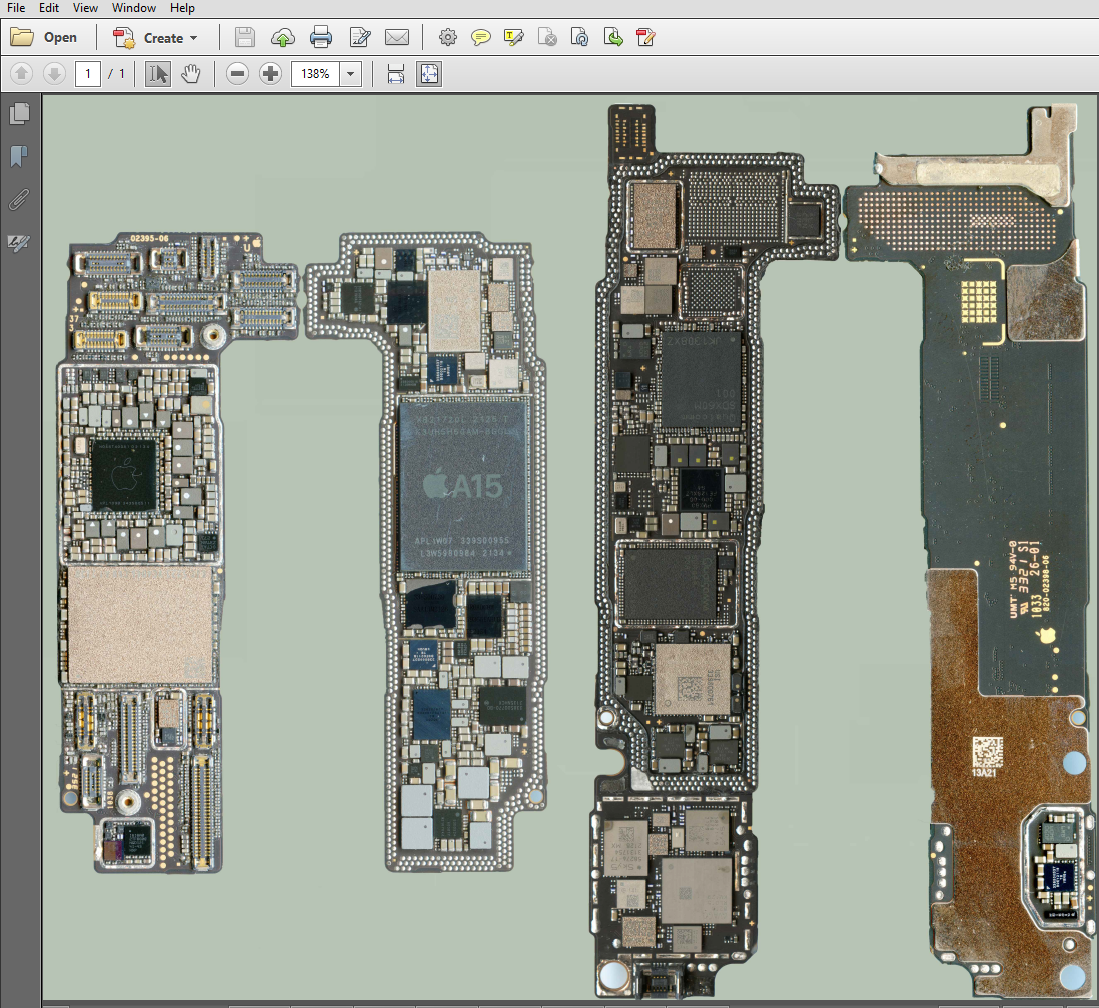Image resolution: width=1099 pixels, height=1008 pixels.
Task: Toggle fit one full page view
Action: pos(429,73)
